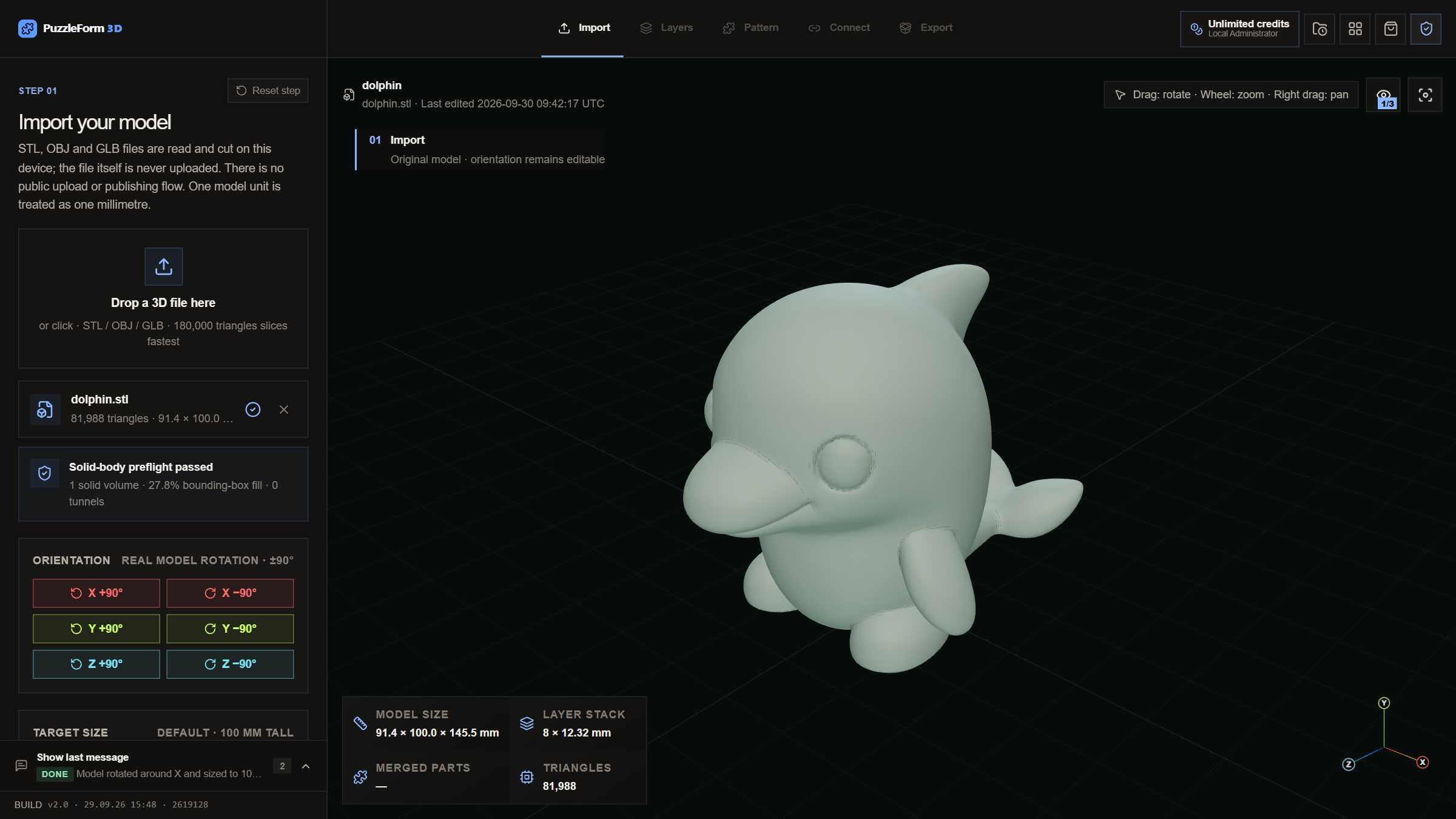Rotate model Y +90°
This screenshot has width=1456, height=819.
click(x=96, y=629)
